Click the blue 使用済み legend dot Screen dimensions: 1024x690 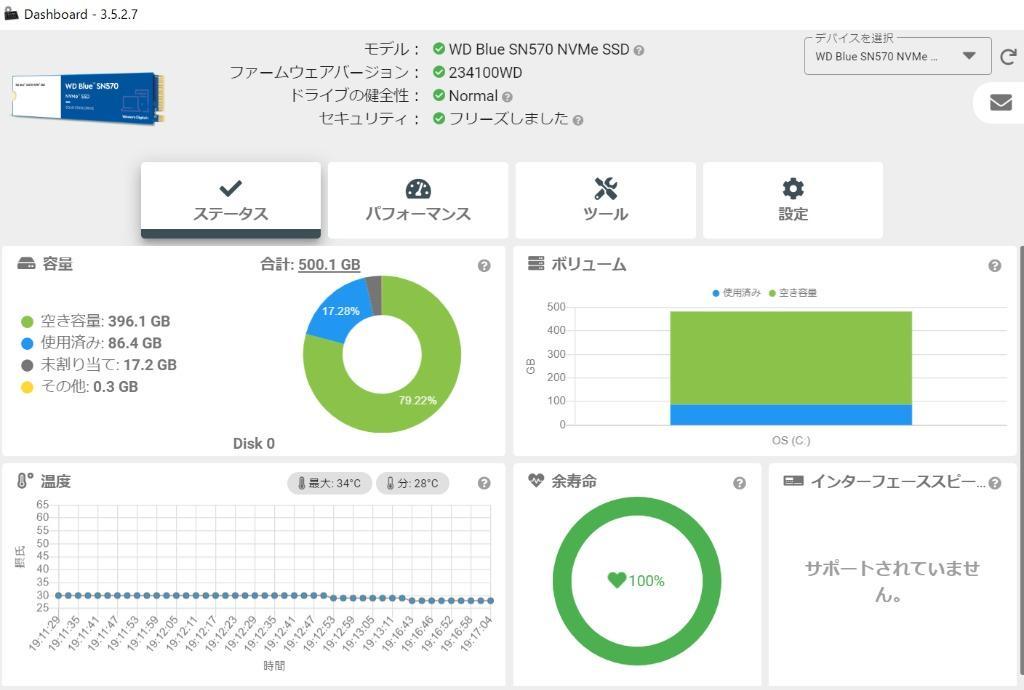click(x=27, y=343)
